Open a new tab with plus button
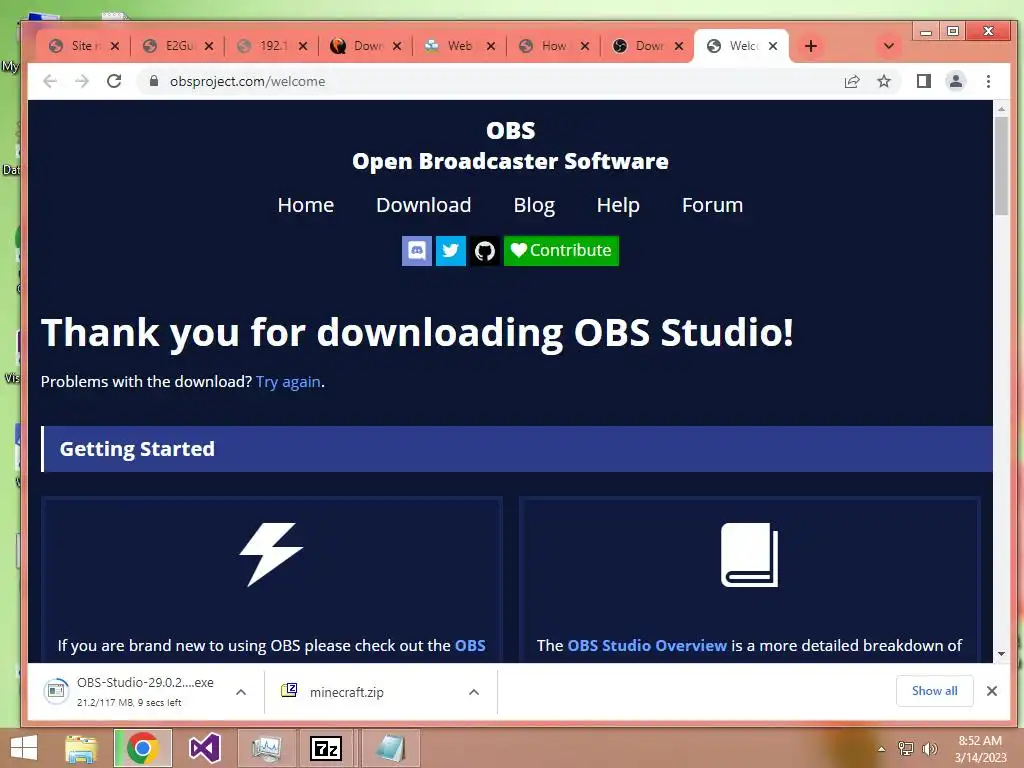The image size is (1024, 768). 810,46
